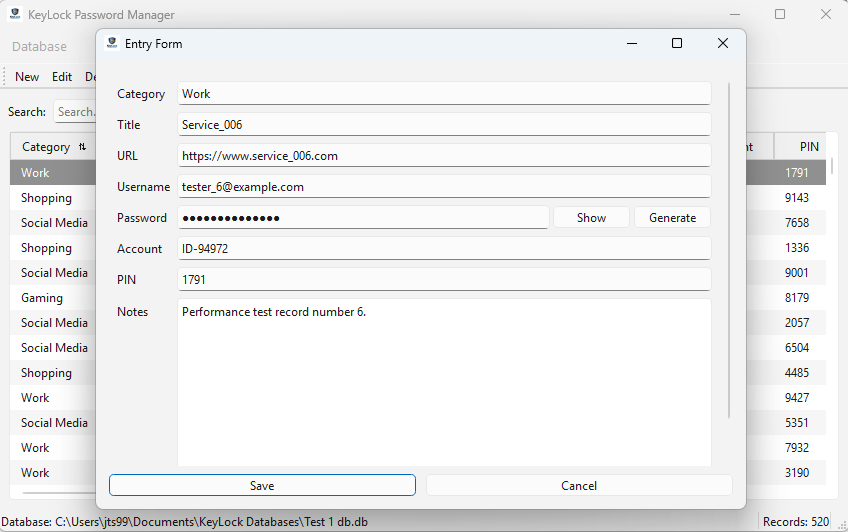Screen dimensions: 848x532
Task: Click Edit in the main window toolbar
Action: point(62,77)
